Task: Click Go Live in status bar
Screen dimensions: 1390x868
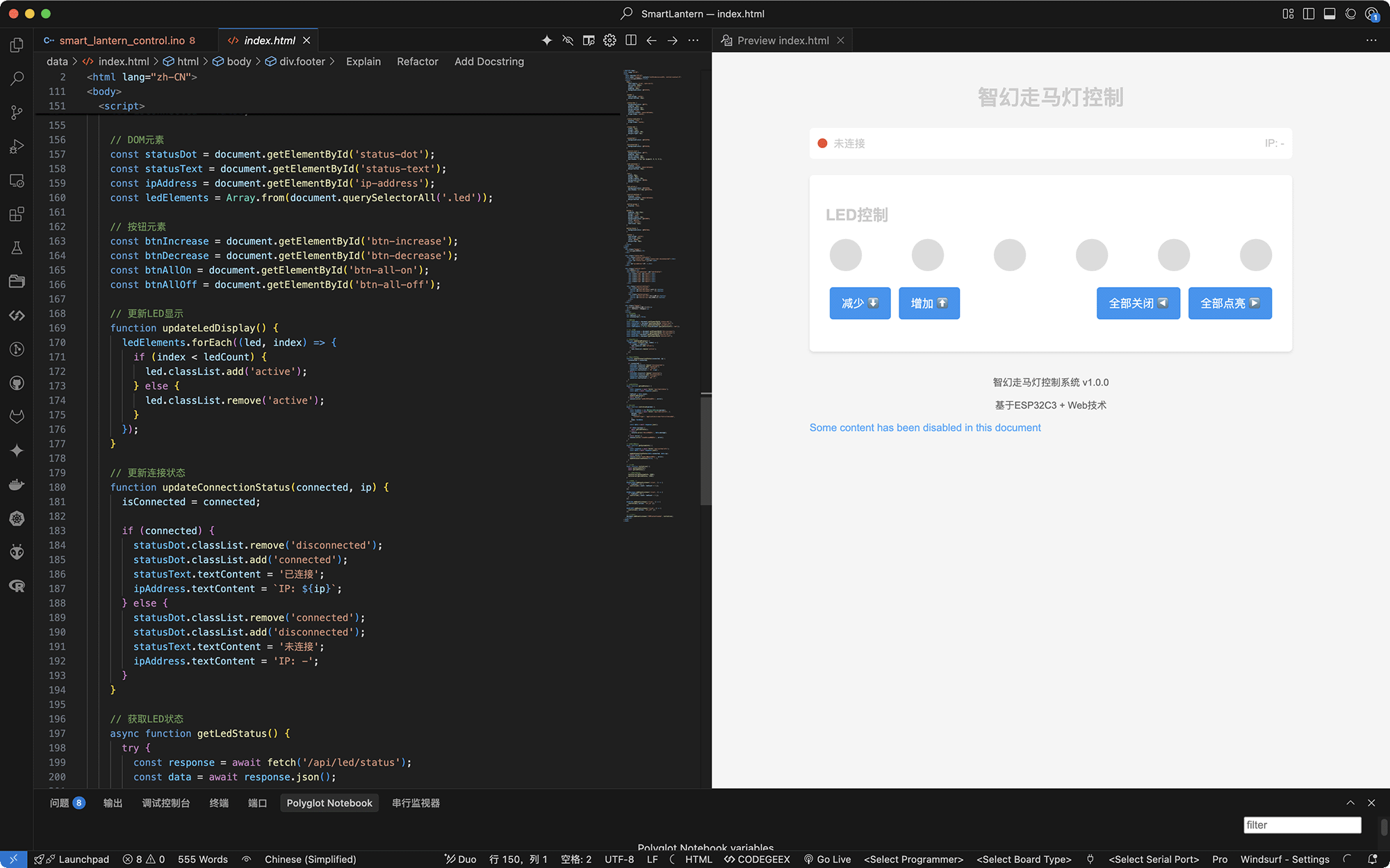Action: [827, 859]
